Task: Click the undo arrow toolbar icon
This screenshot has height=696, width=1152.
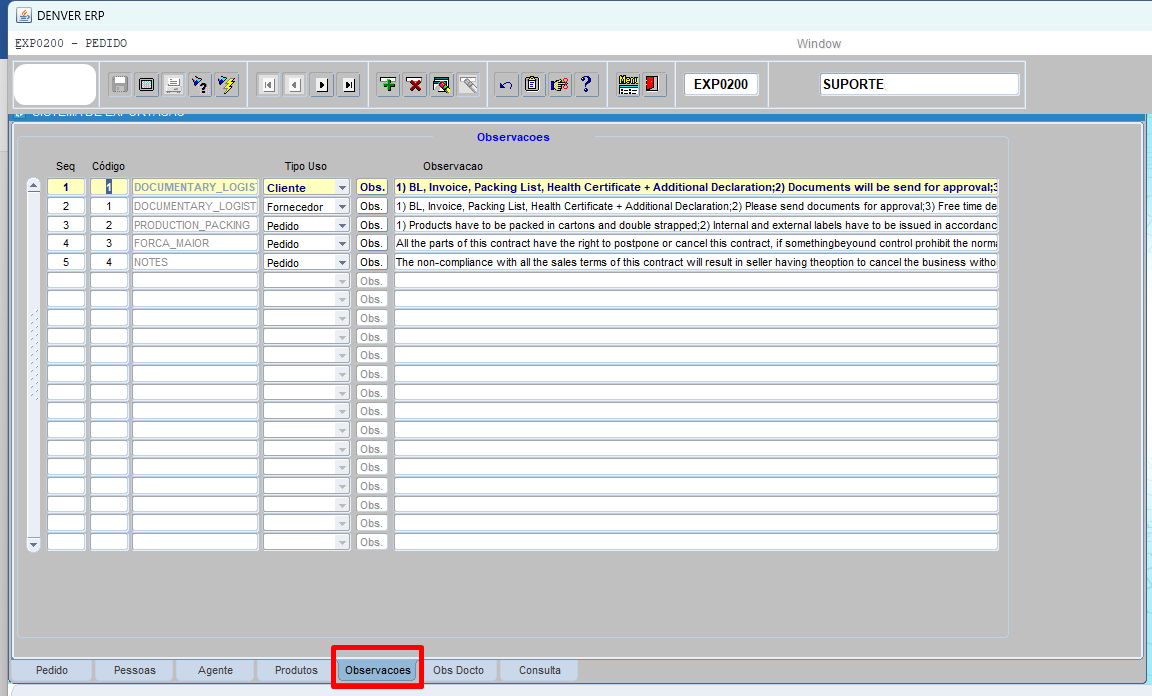Action: pyautogui.click(x=506, y=85)
